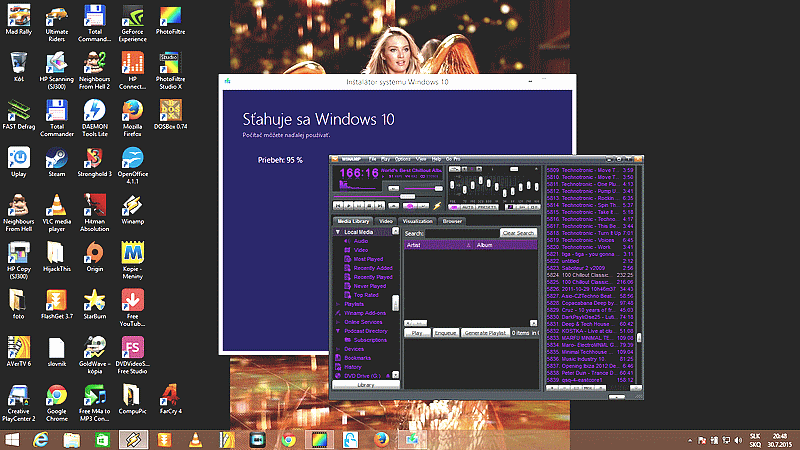Screen dimensions: 800x450
Task: Open Steam desktop icon
Action: [x=56, y=162]
